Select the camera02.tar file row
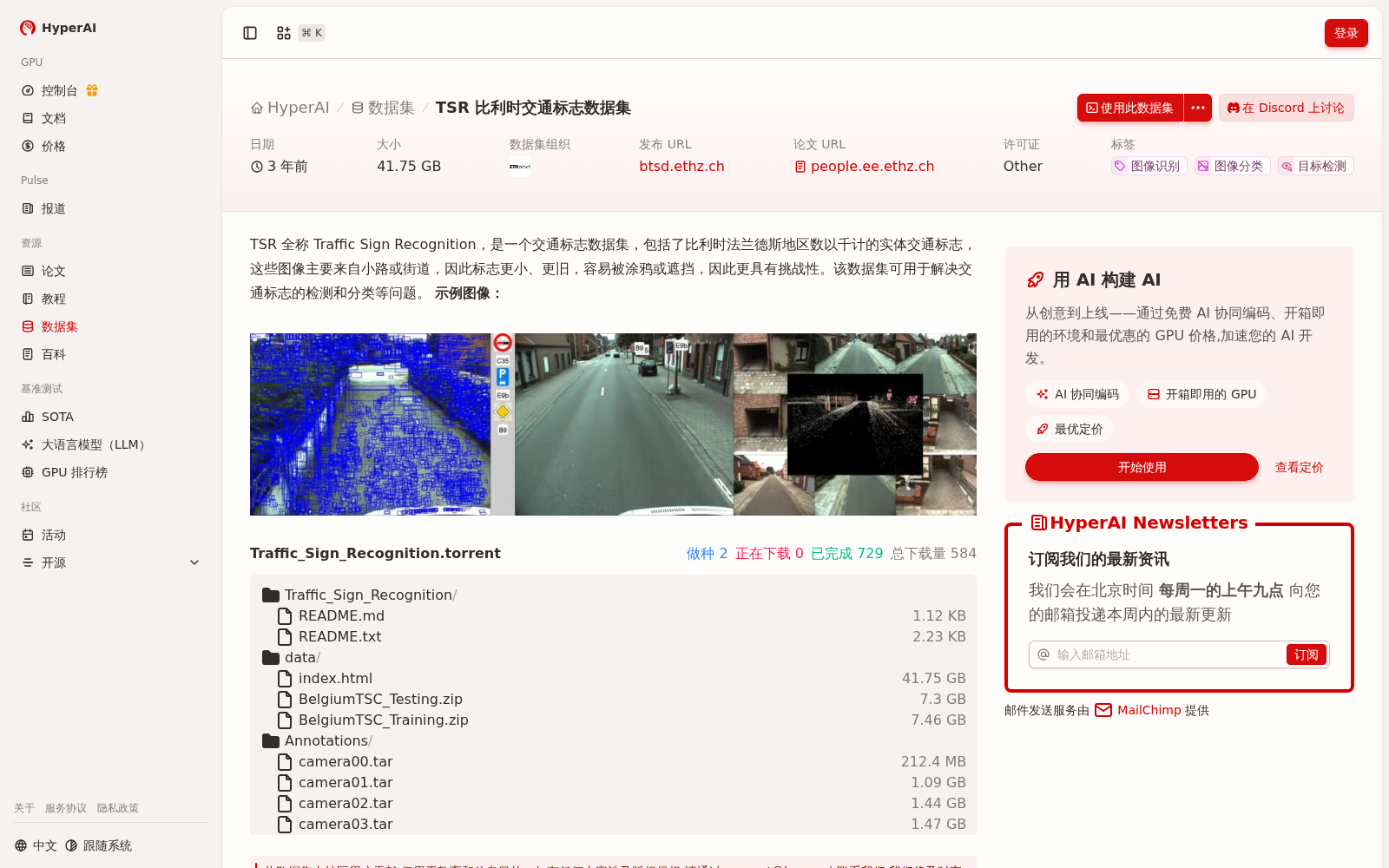Image resolution: width=1389 pixels, height=868 pixels. click(613, 803)
